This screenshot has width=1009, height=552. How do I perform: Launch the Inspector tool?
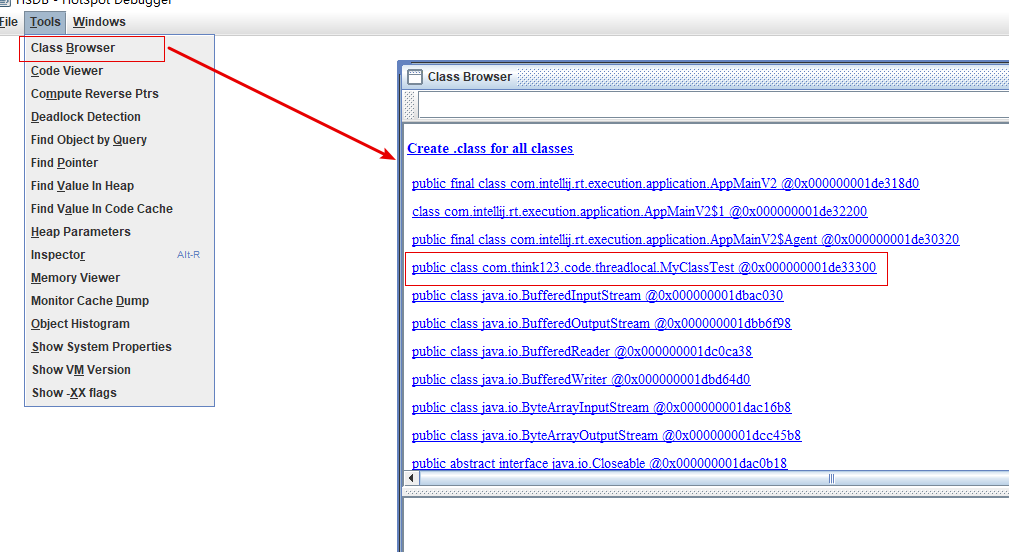pos(58,255)
